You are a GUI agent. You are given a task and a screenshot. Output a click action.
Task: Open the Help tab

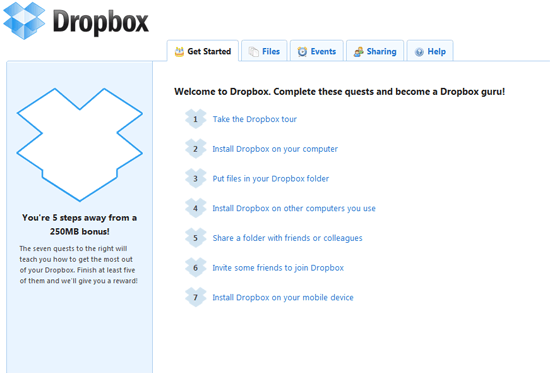[x=430, y=51]
